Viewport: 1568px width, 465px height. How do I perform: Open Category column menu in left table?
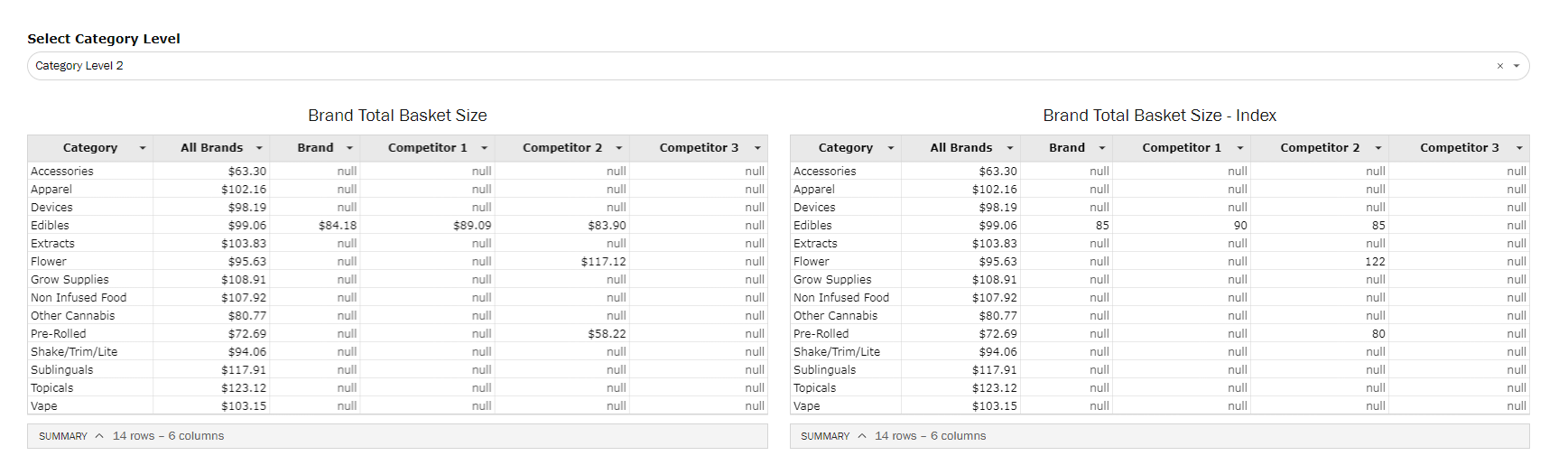pyautogui.click(x=143, y=148)
